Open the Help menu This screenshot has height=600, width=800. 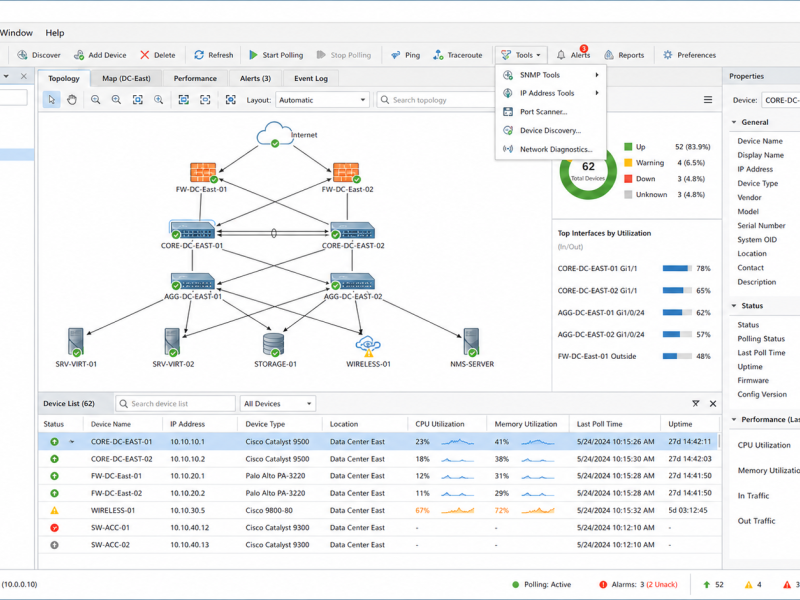click(x=55, y=33)
